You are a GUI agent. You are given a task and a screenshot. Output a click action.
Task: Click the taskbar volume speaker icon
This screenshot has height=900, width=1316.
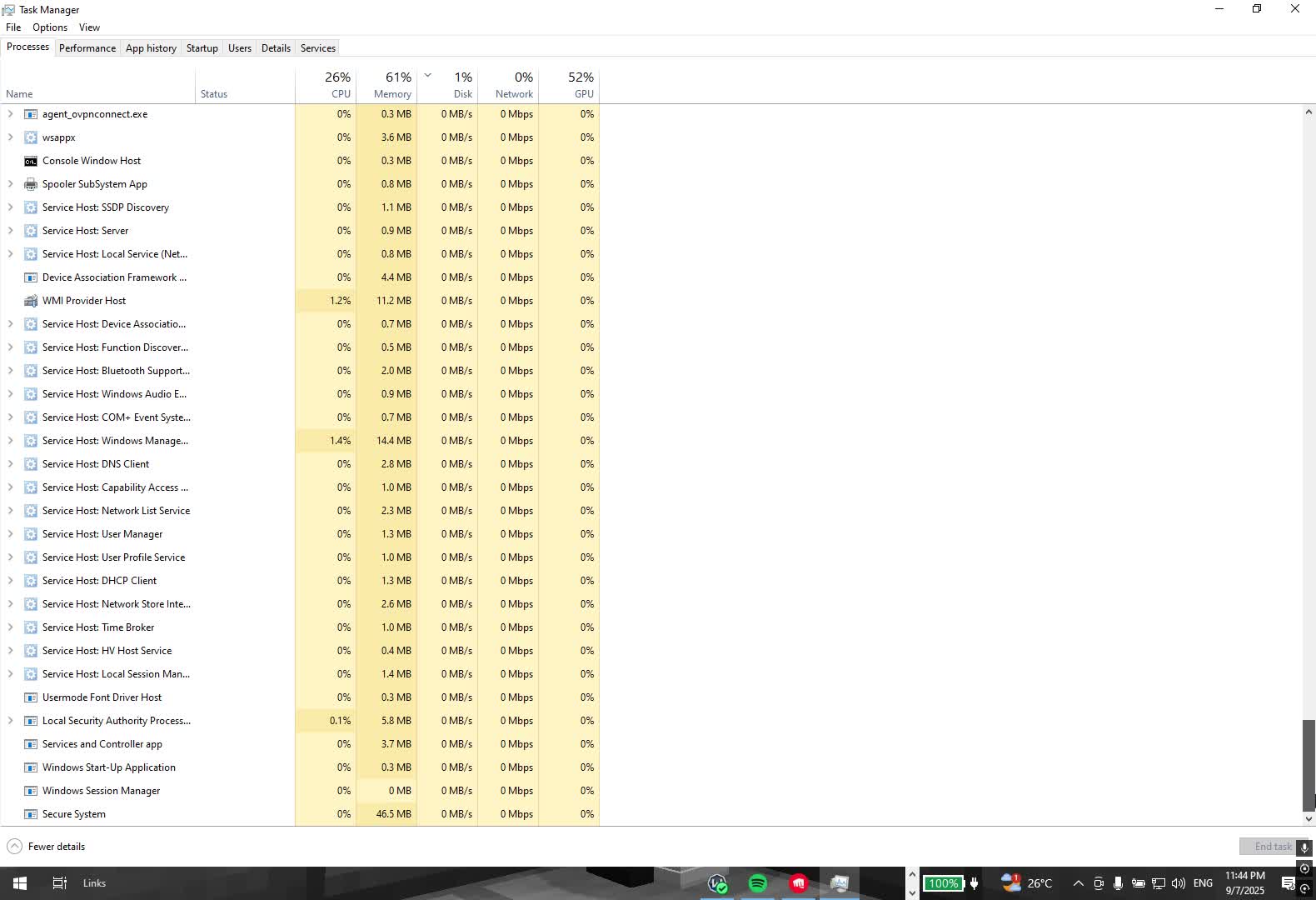pyautogui.click(x=1178, y=883)
